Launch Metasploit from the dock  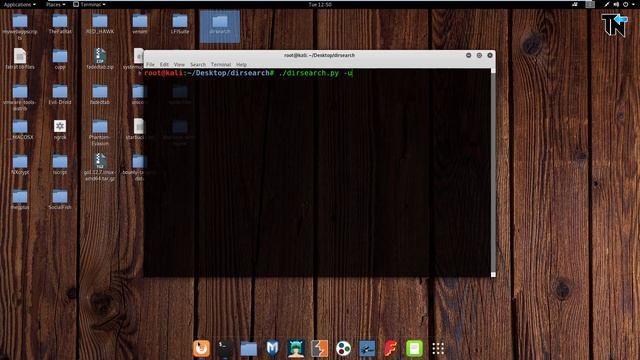272,349
